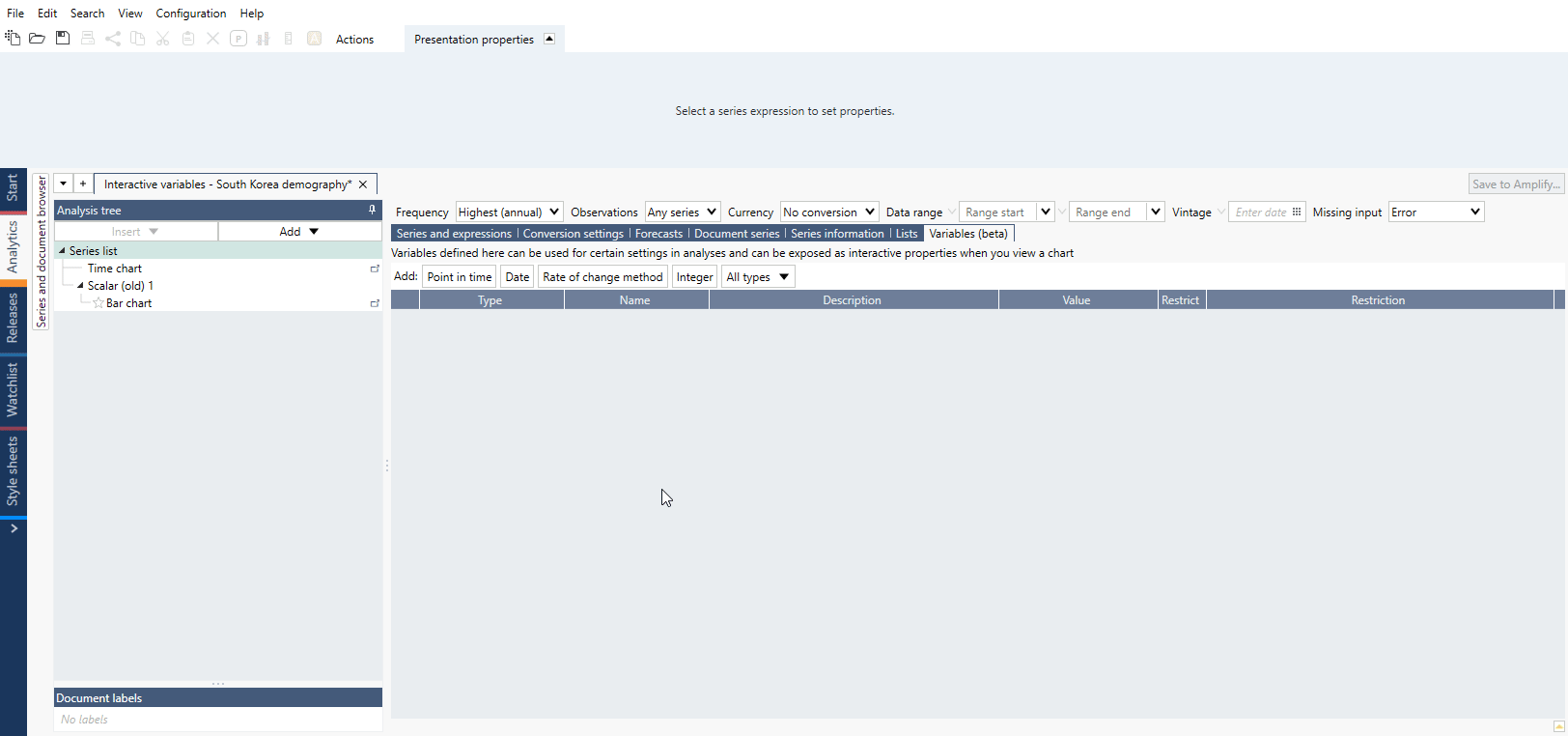Add a Point in time variable

pos(460,277)
